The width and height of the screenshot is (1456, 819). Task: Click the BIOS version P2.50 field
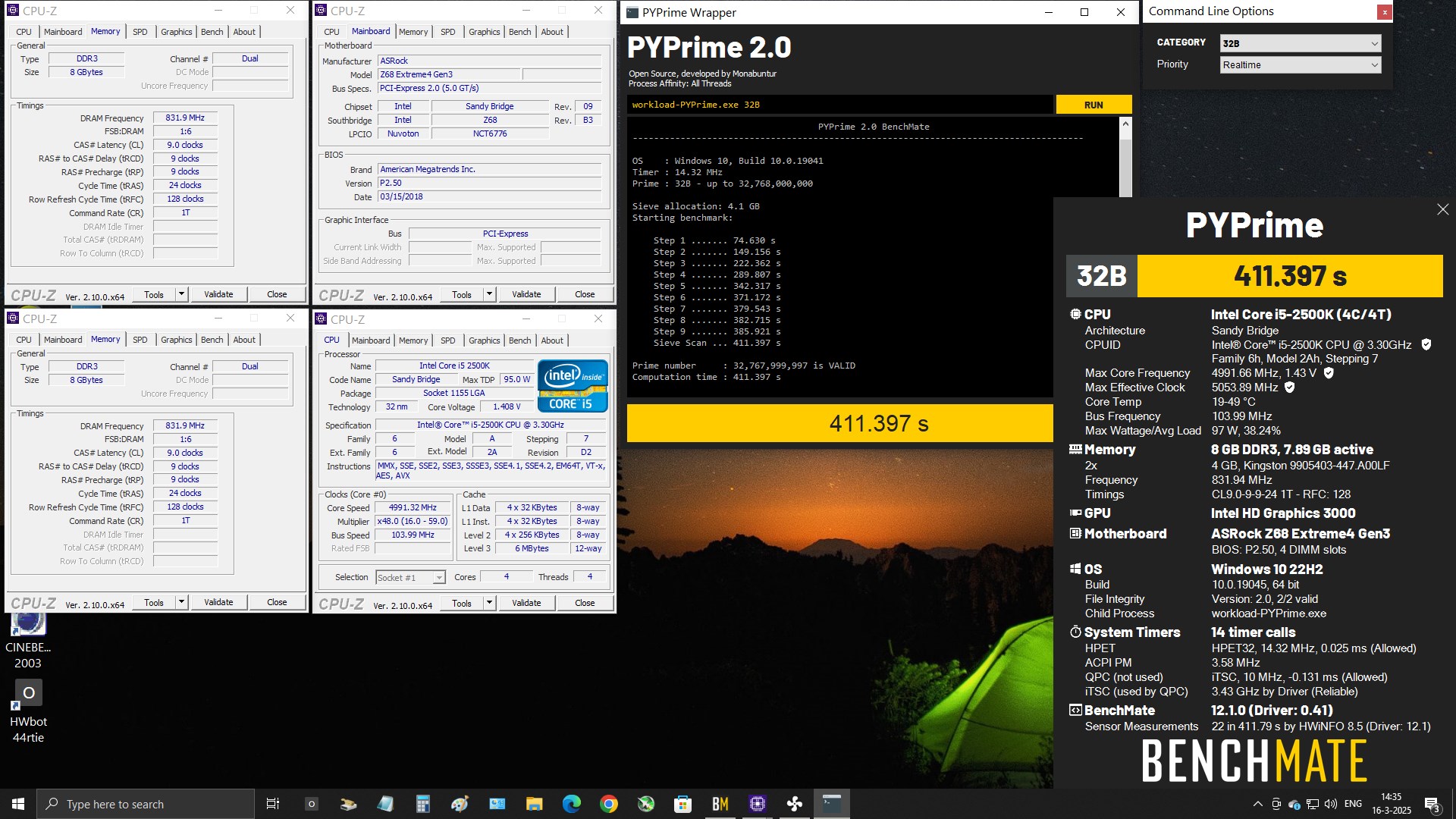click(x=490, y=183)
